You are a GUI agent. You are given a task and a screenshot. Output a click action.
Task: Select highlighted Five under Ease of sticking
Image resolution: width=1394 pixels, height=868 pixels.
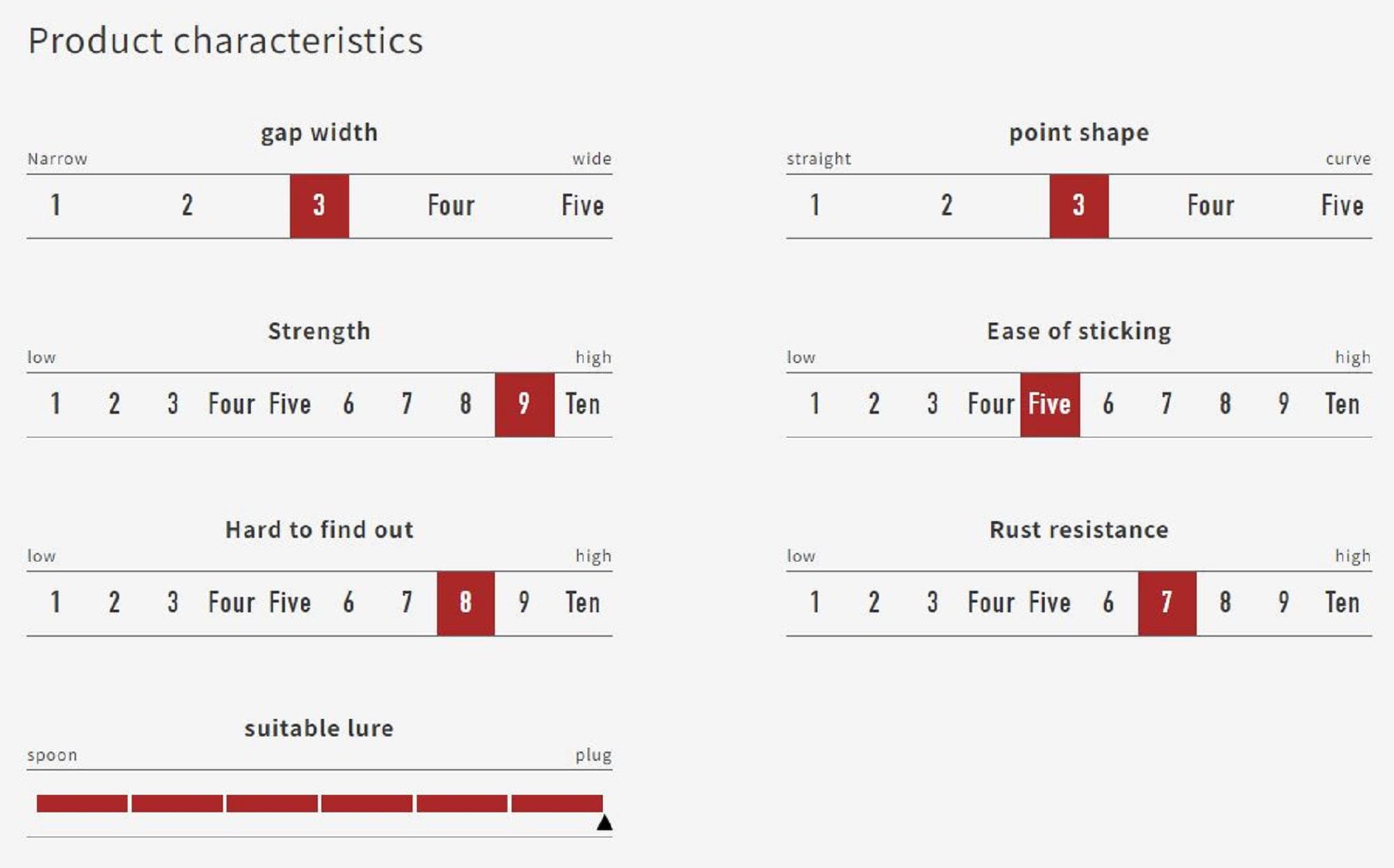[x=1050, y=405]
